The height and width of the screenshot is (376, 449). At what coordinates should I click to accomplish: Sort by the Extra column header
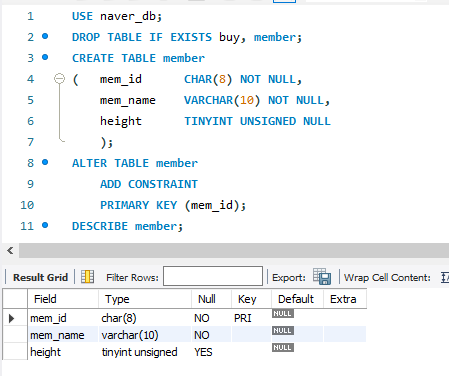(345, 299)
